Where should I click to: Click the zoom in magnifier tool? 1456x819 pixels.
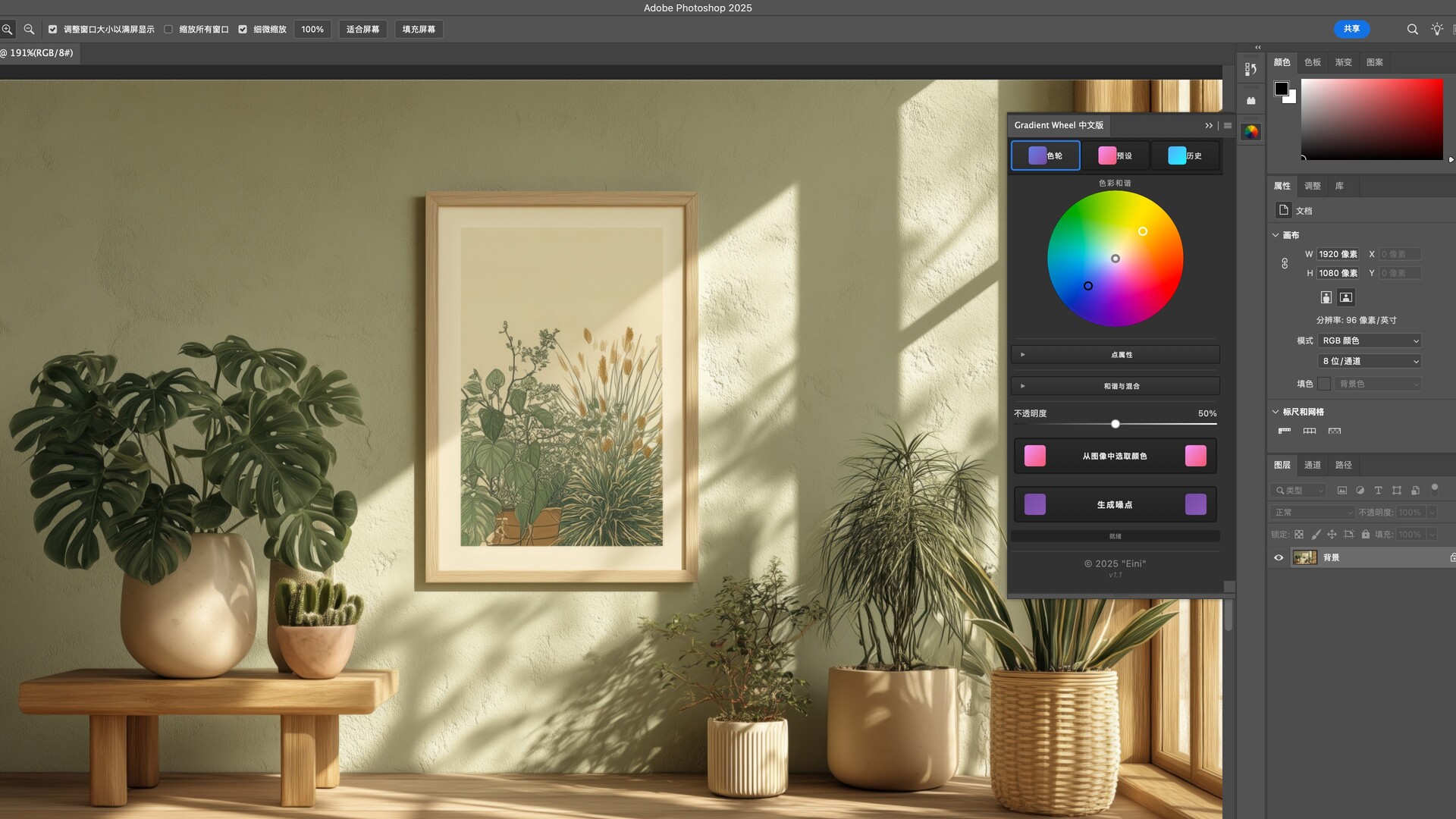click(x=7, y=30)
